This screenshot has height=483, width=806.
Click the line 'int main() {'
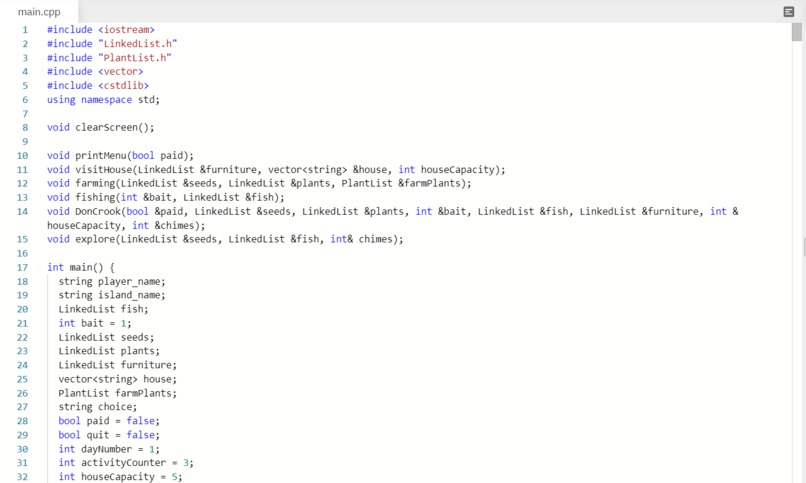point(81,267)
